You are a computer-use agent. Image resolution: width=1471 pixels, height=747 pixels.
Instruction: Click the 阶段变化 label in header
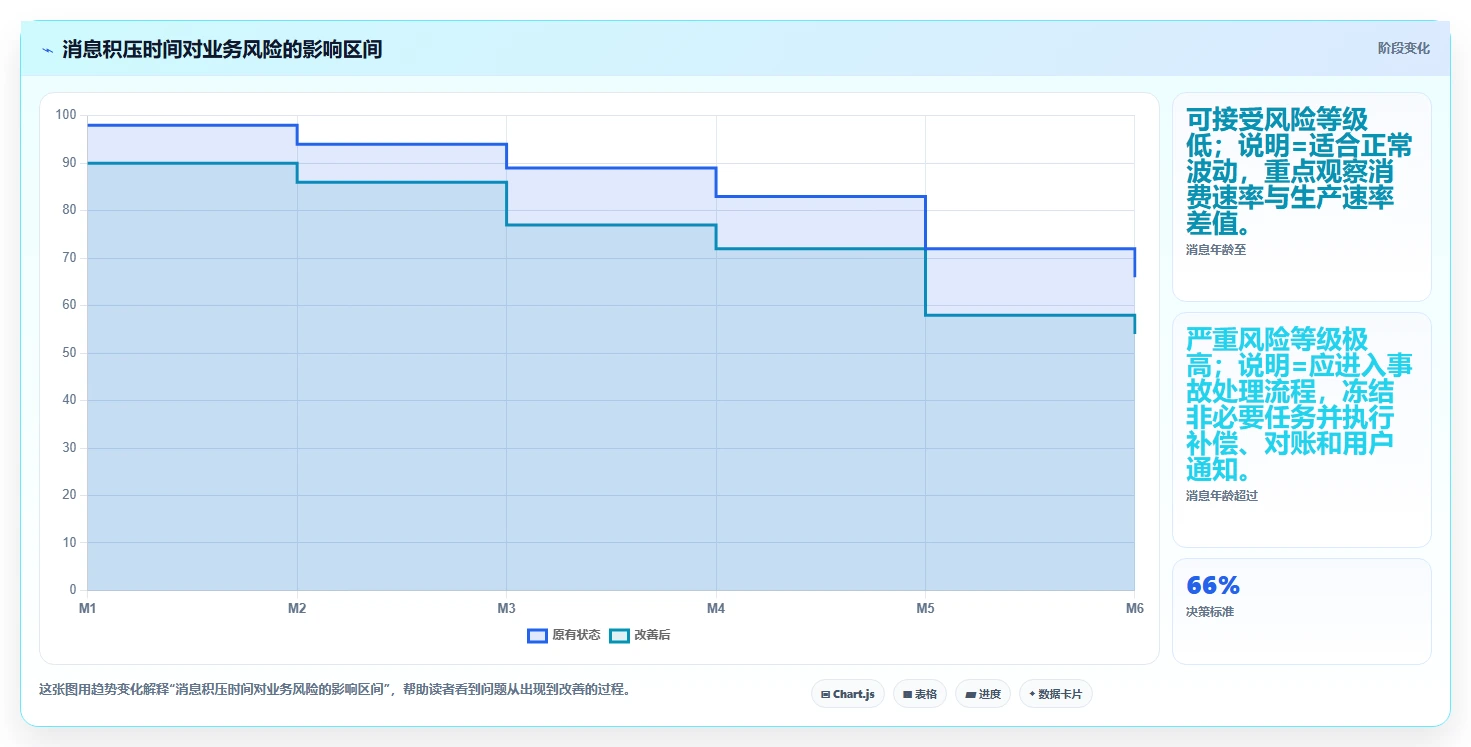(x=1403, y=48)
